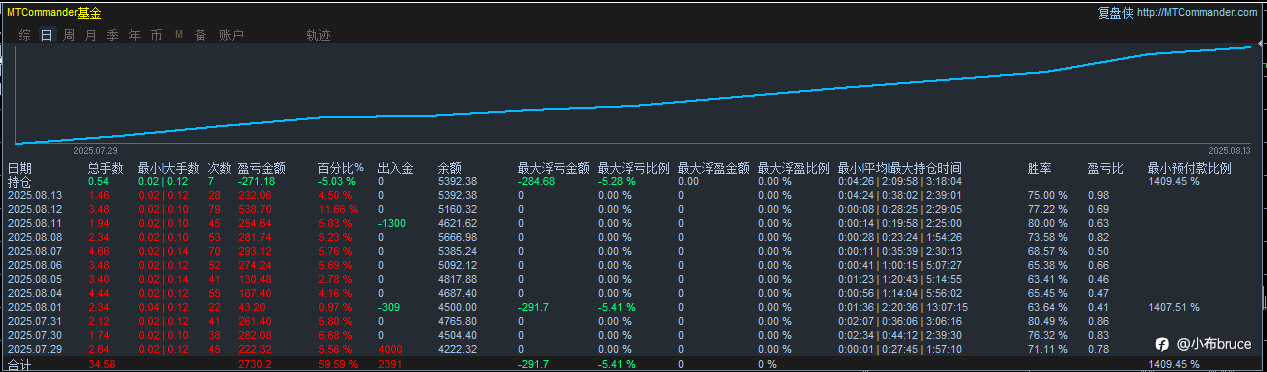This screenshot has width=1267, height=372.
Task: Click the equity curve near 2025.08.13
Action: tap(1249, 47)
